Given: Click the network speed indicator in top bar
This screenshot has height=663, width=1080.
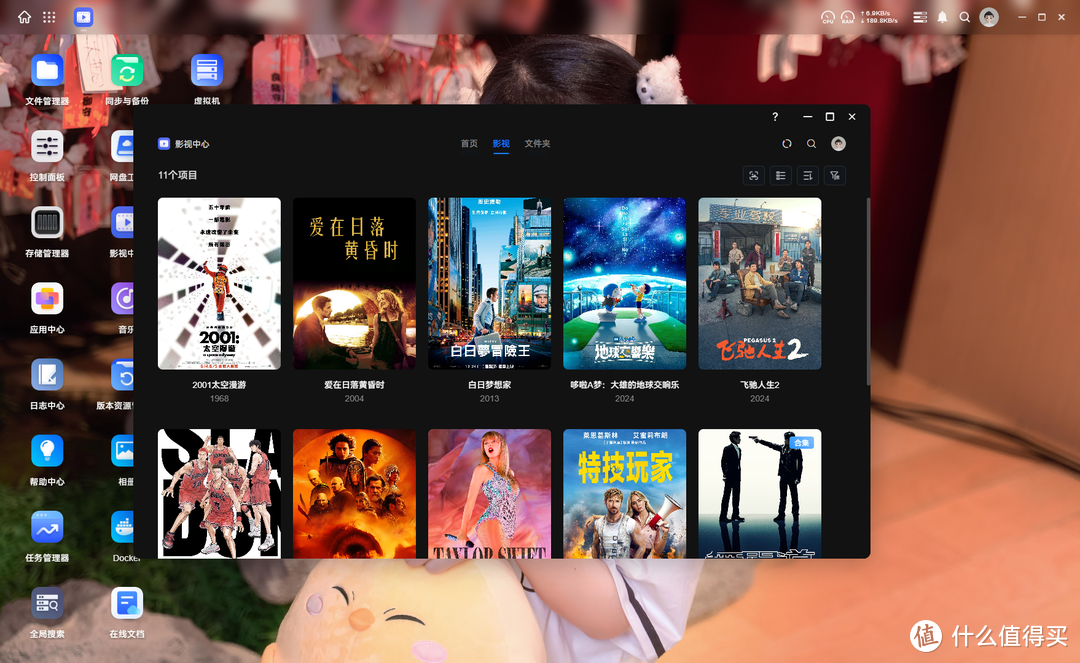Looking at the screenshot, I should (879, 17).
